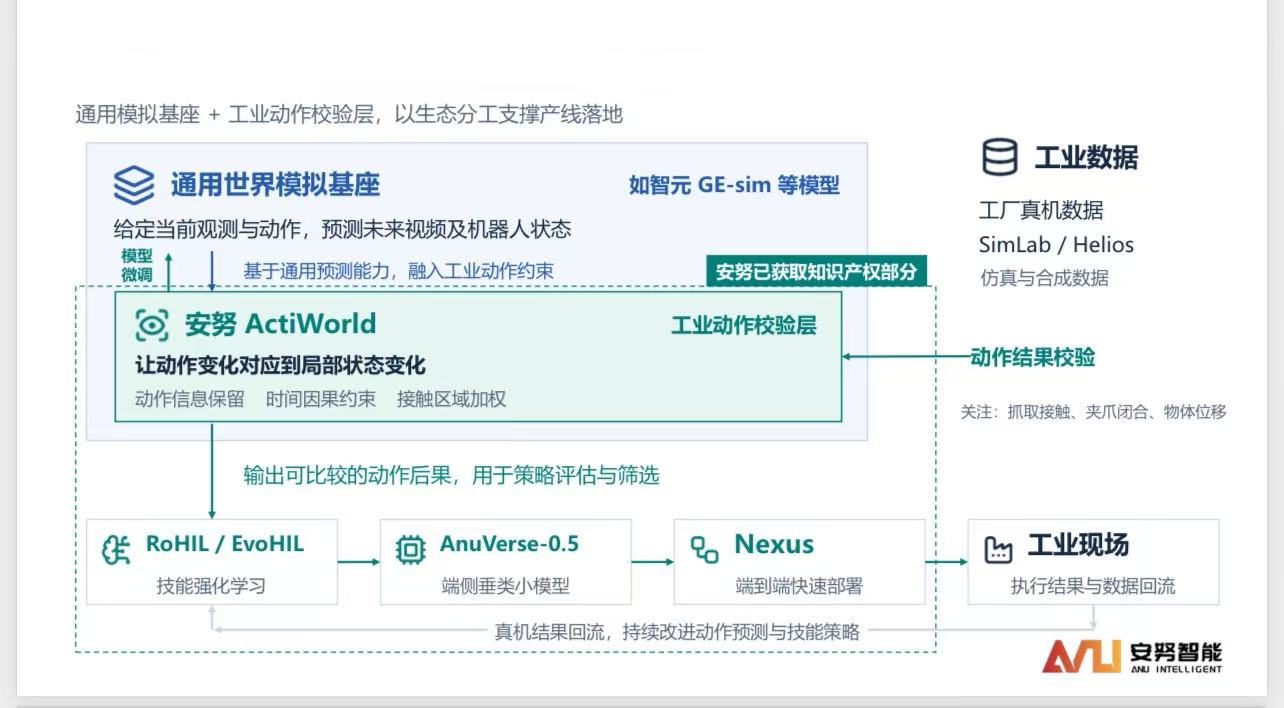Click the 端侧垂类小模型 subtitle
Screen dimensions: 1284x708
(506, 586)
